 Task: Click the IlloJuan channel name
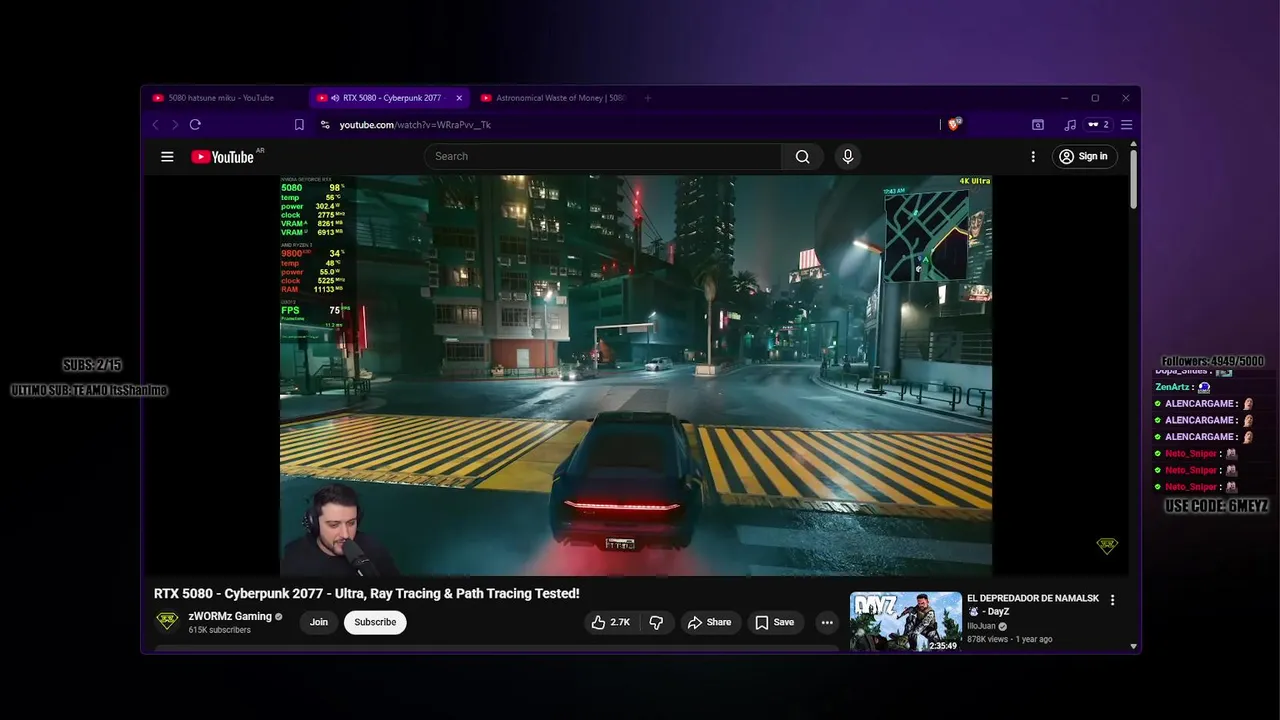pyautogui.click(x=981, y=626)
